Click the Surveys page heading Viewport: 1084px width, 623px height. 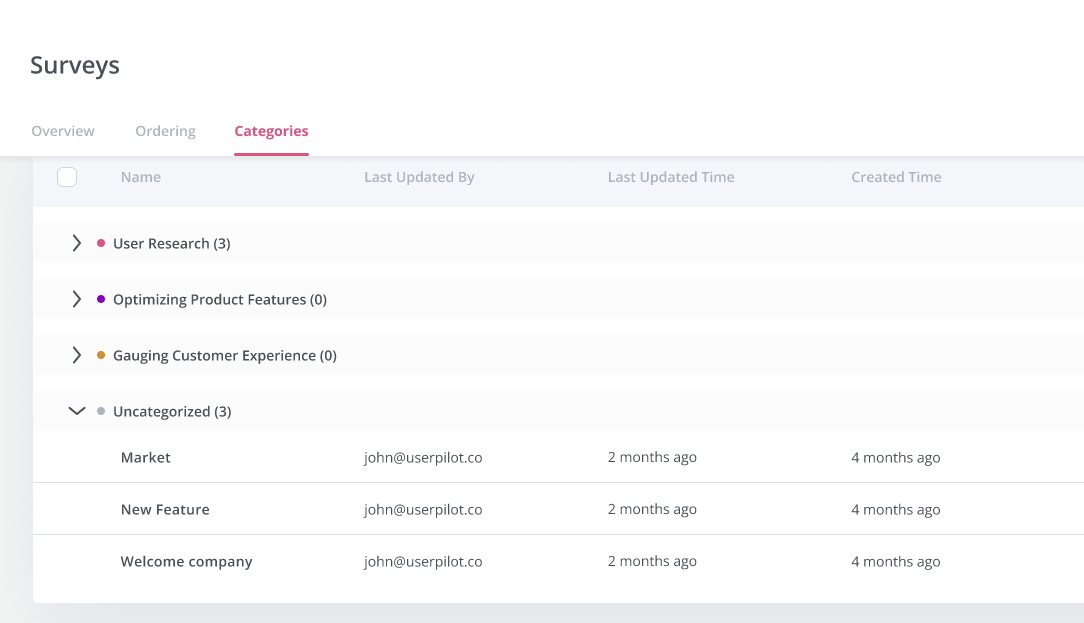tap(75, 66)
